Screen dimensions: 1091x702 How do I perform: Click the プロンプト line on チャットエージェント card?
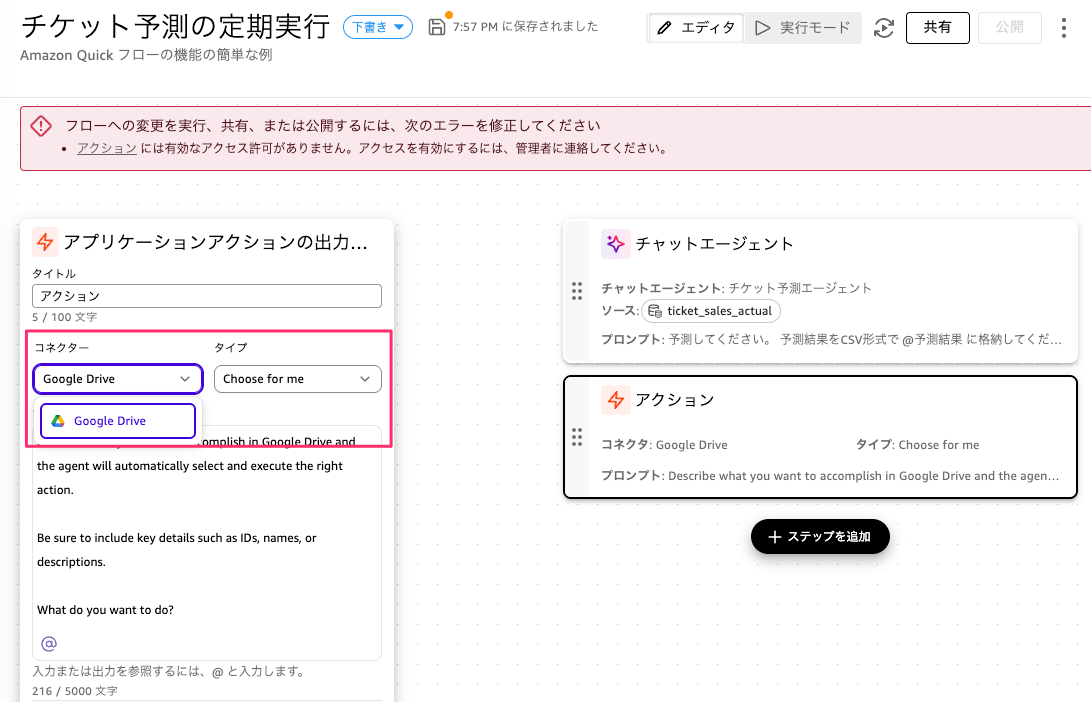pyautogui.click(x=831, y=340)
